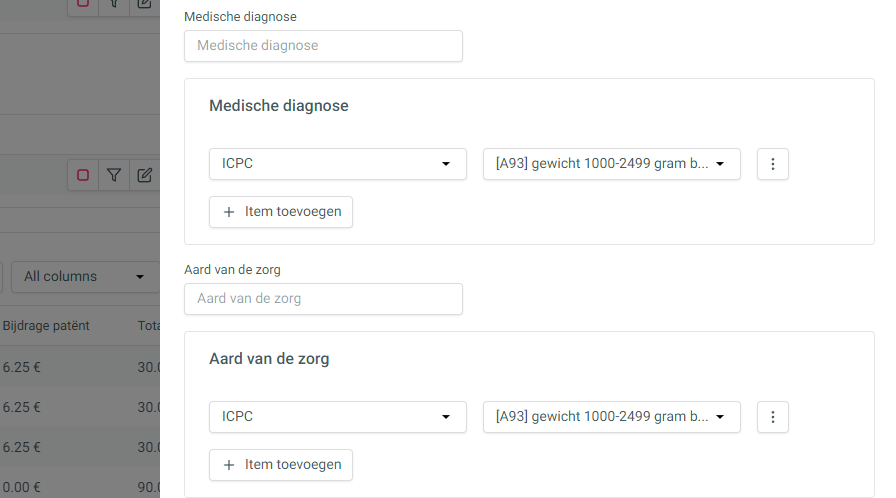Expand the All columns dropdown

pos(85,276)
